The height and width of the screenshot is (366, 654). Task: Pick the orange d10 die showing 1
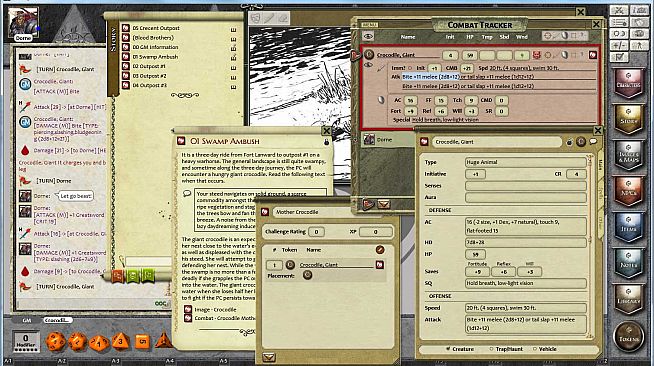coord(99,343)
